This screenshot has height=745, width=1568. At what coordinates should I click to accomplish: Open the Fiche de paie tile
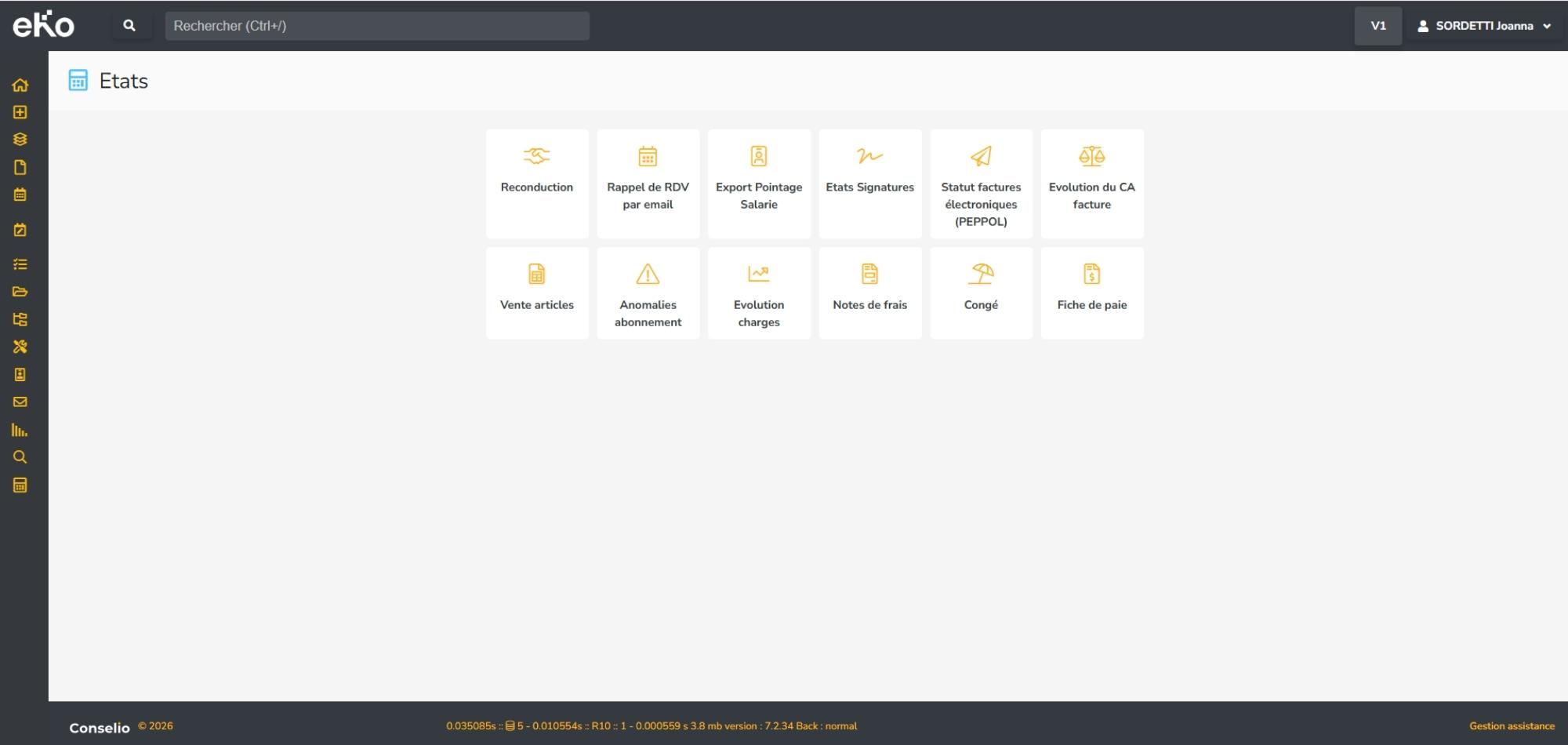click(x=1092, y=293)
